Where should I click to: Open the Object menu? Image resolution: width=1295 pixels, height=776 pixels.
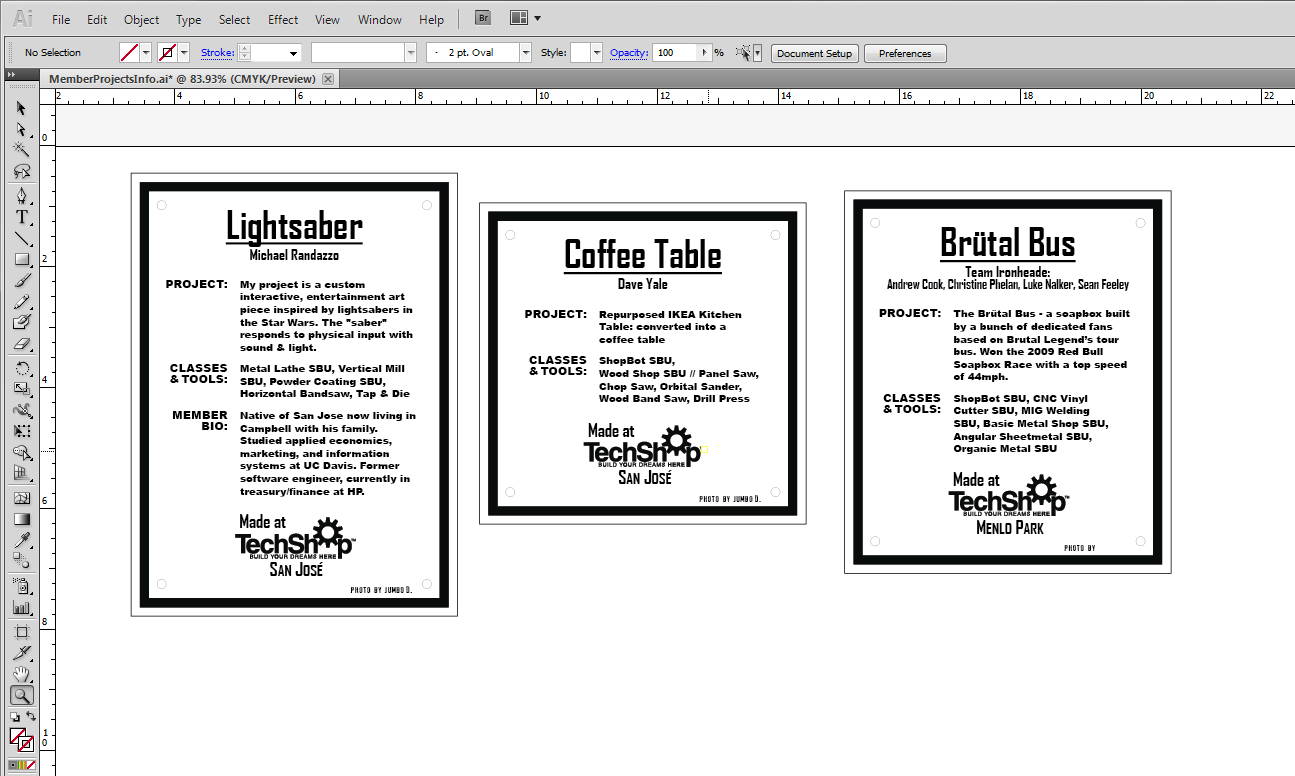pyautogui.click(x=141, y=19)
